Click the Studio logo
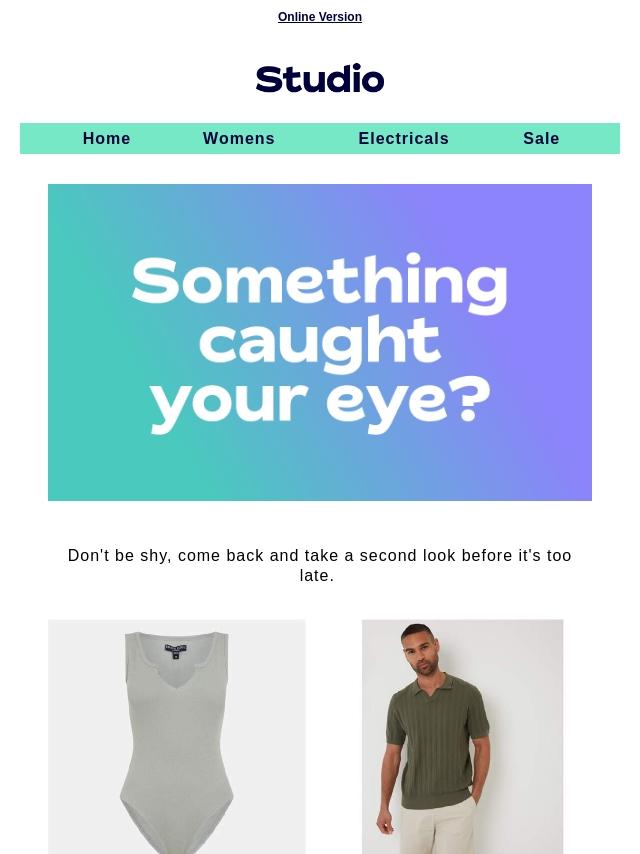 pos(320,78)
